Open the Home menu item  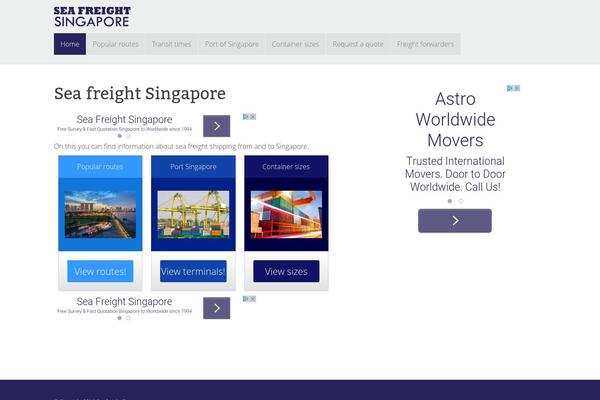70,44
